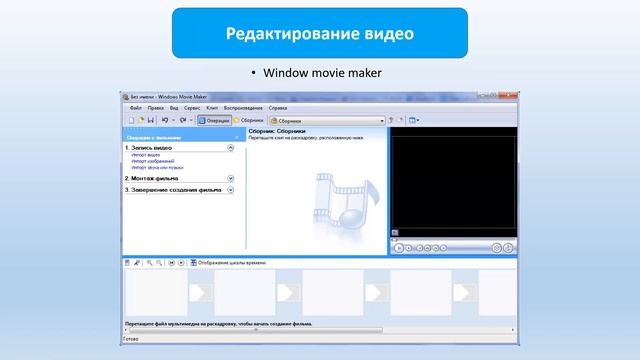640x360 pixels.
Task: Open the Вид menu
Action: (x=174, y=108)
